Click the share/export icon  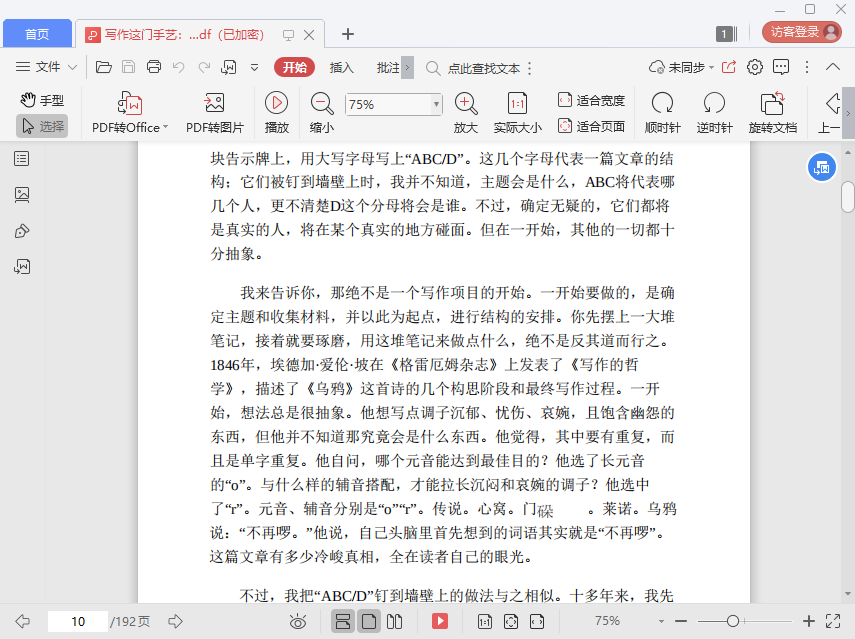(728, 67)
